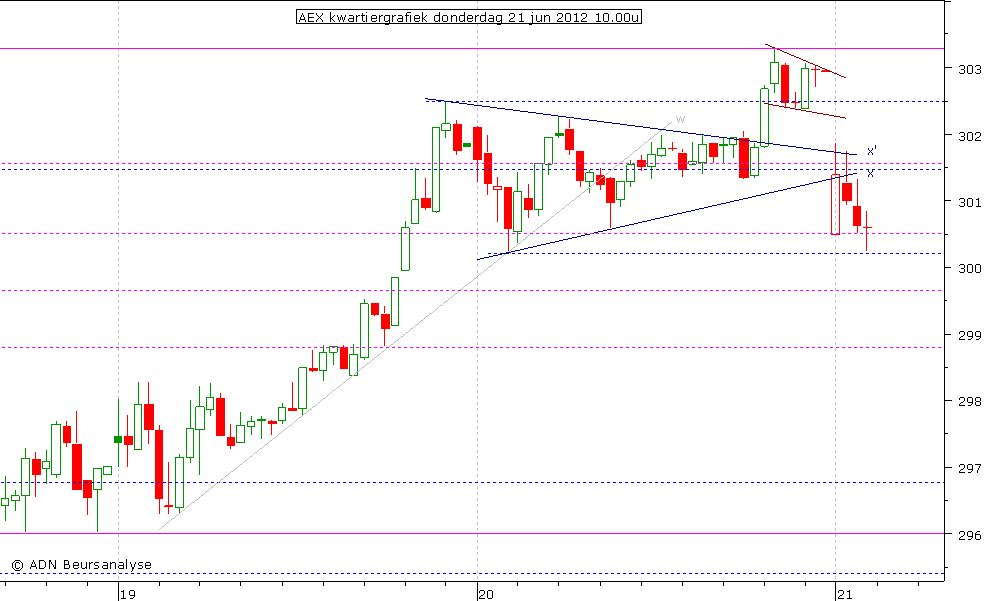Click the price axis label 300
The width and height of the screenshot is (985, 601).
[969, 268]
